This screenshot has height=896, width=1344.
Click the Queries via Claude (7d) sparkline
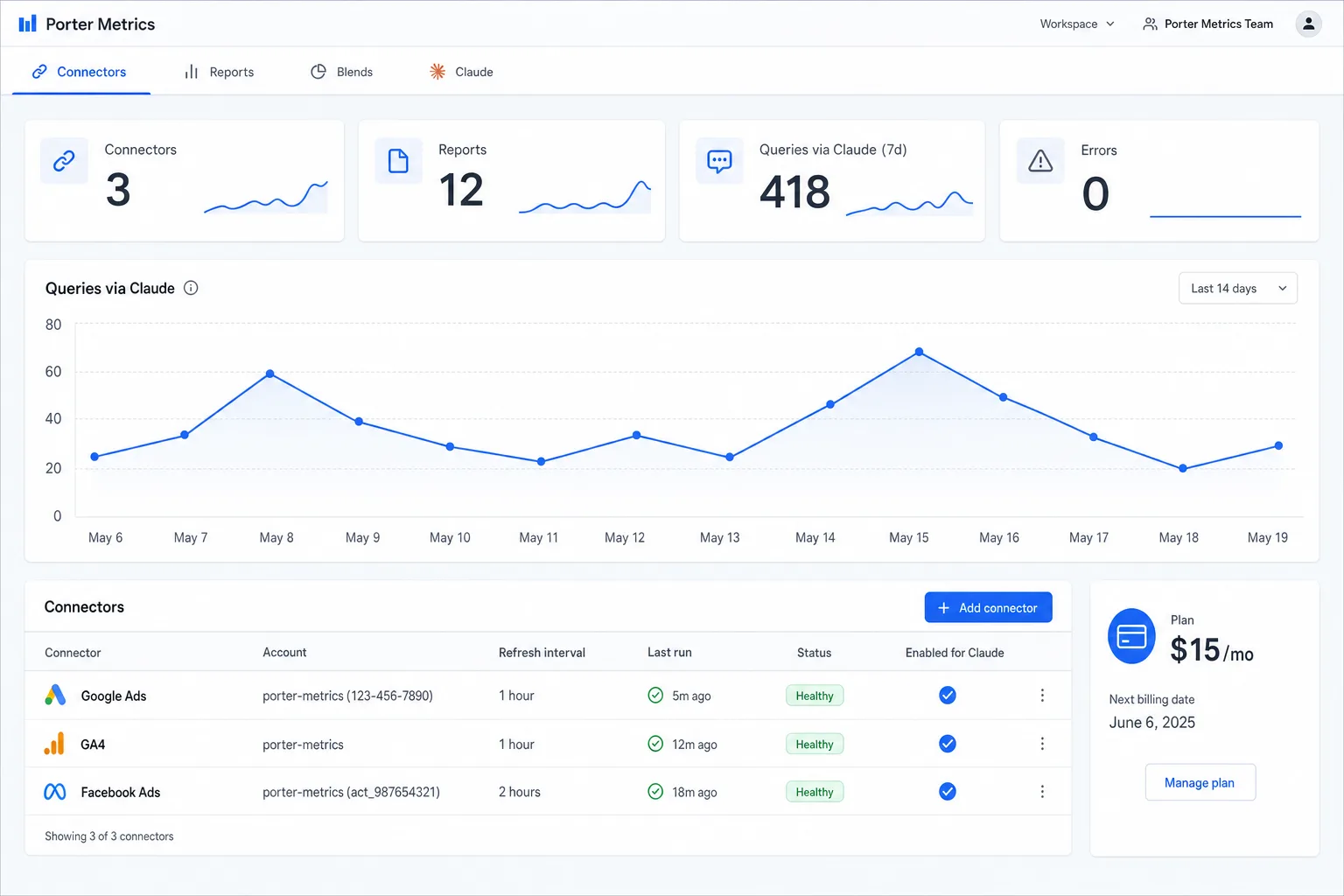909,202
